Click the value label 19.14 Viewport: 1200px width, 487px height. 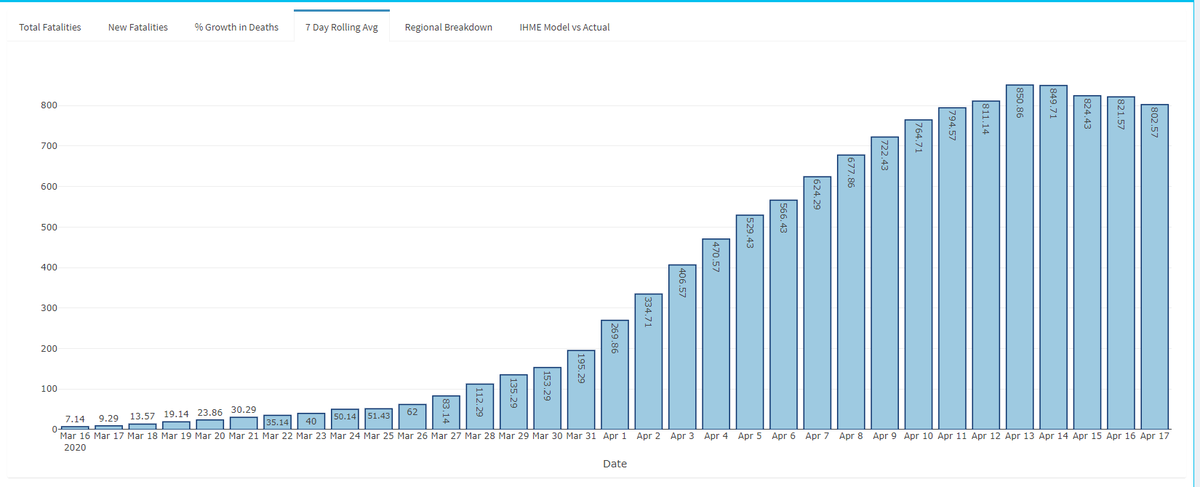pyautogui.click(x=177, y=414)
